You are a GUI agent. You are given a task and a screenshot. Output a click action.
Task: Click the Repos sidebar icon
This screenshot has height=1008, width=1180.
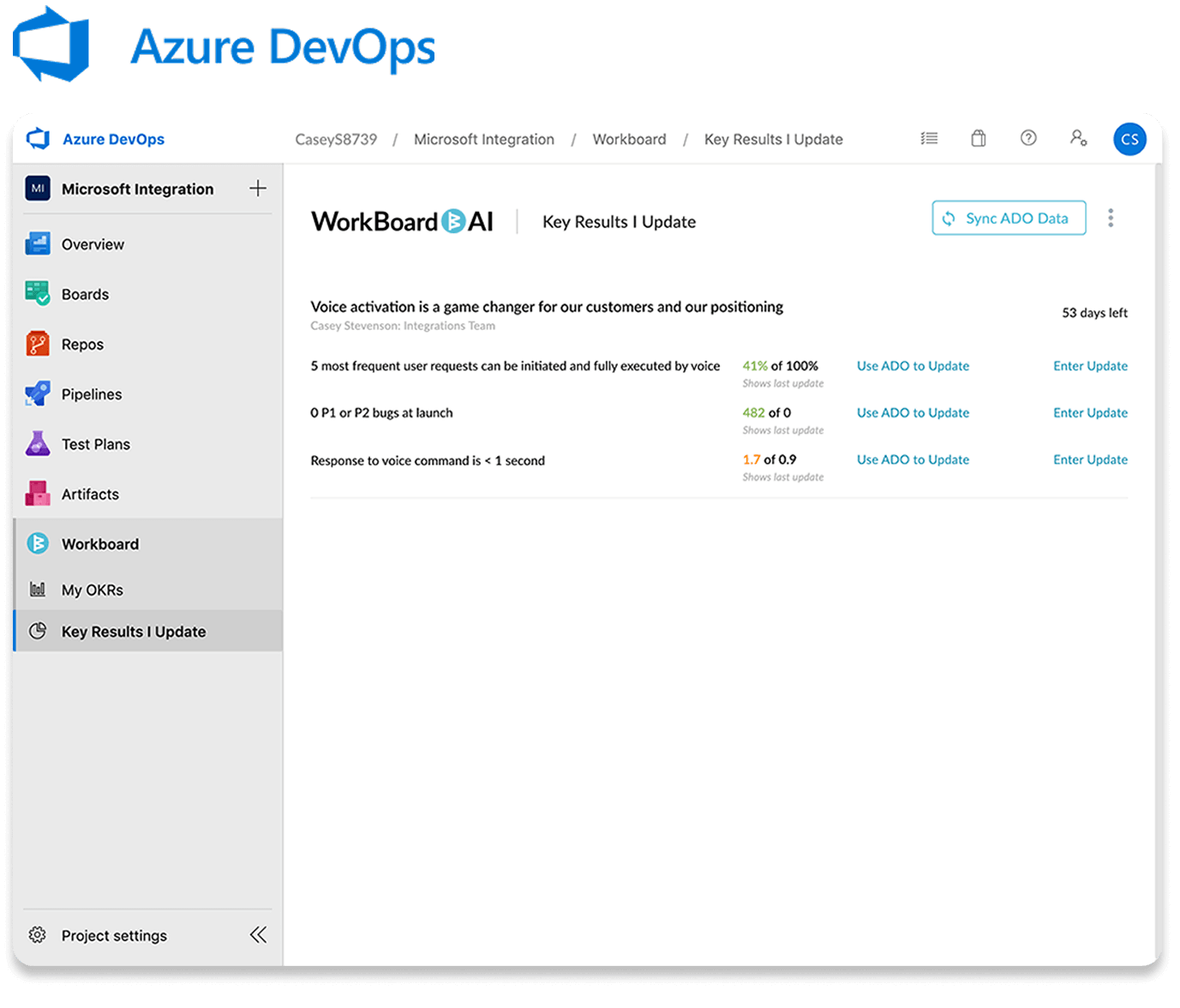pos(38,344)
